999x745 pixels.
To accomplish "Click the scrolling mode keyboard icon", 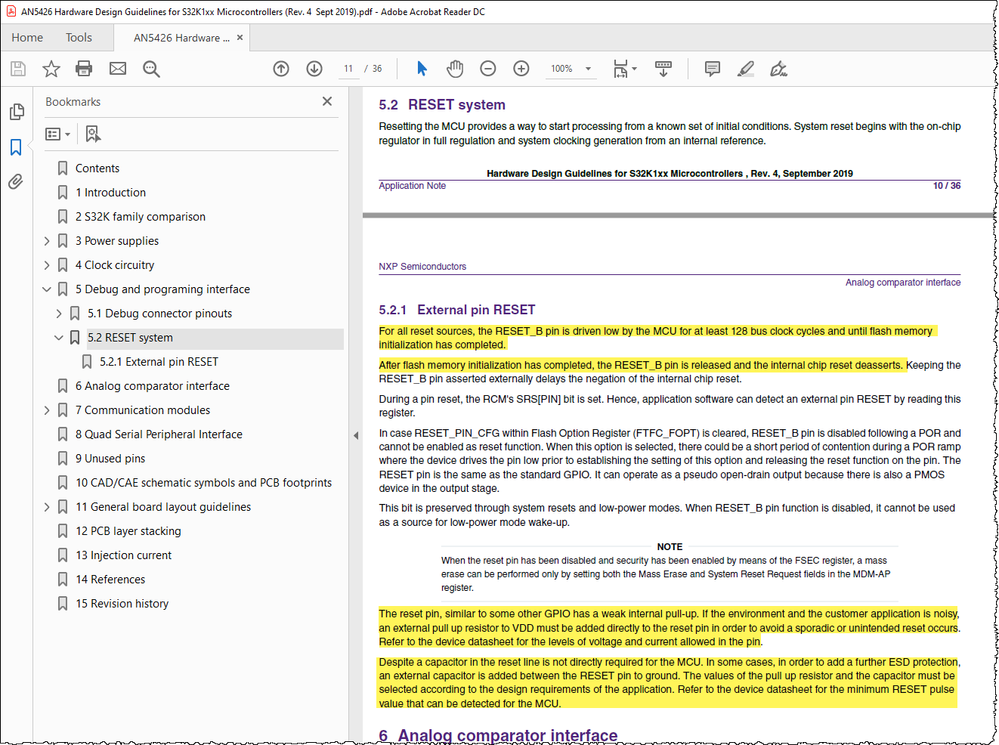I will click(663, 69).
